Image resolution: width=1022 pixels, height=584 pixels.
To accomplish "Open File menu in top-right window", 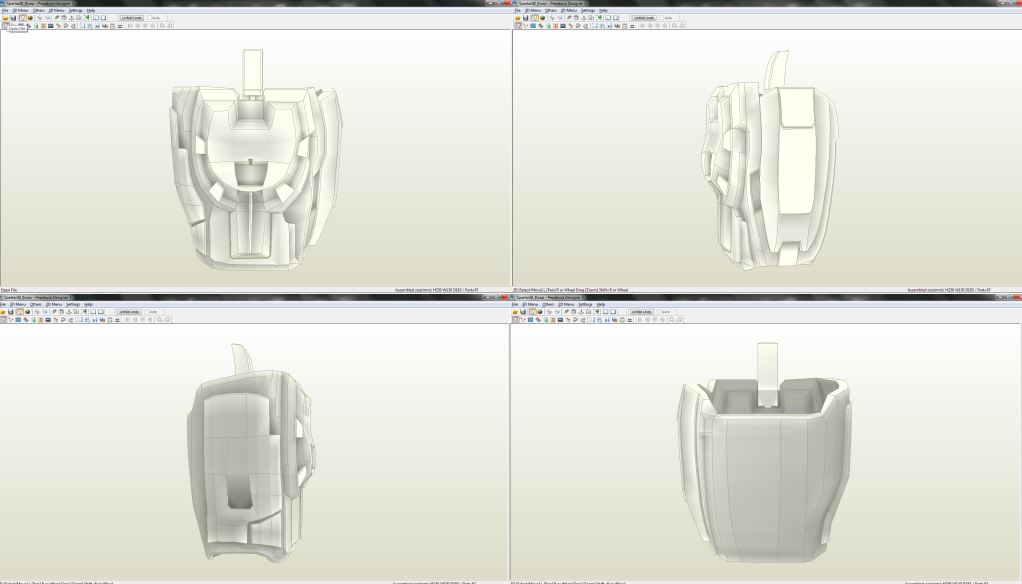I will tap(518, 10).
